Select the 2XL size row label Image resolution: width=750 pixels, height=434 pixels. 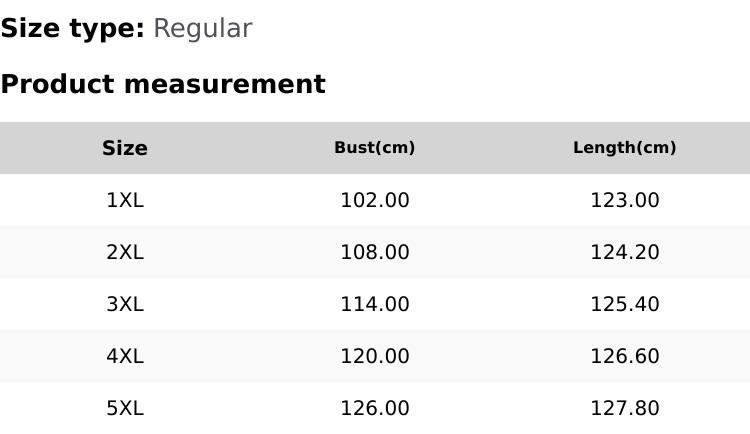[125, 252]
